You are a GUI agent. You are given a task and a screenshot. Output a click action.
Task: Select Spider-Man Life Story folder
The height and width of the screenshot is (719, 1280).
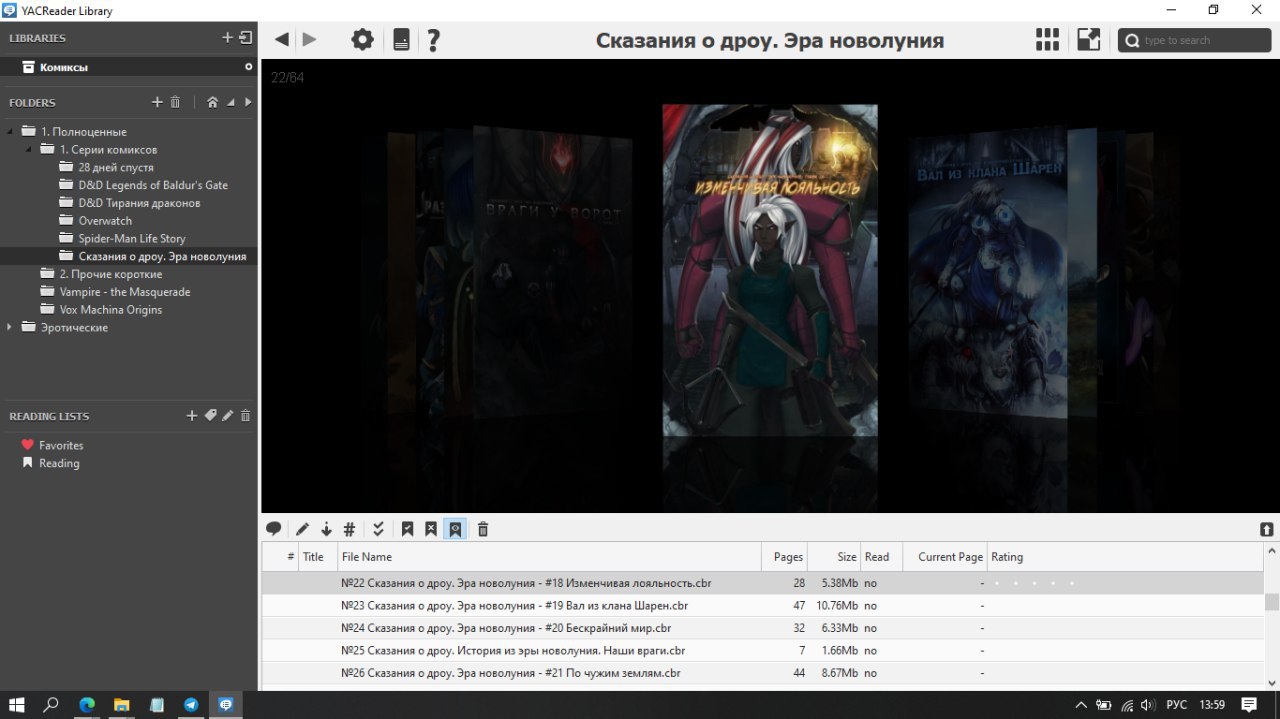click(x=132, y=238)
